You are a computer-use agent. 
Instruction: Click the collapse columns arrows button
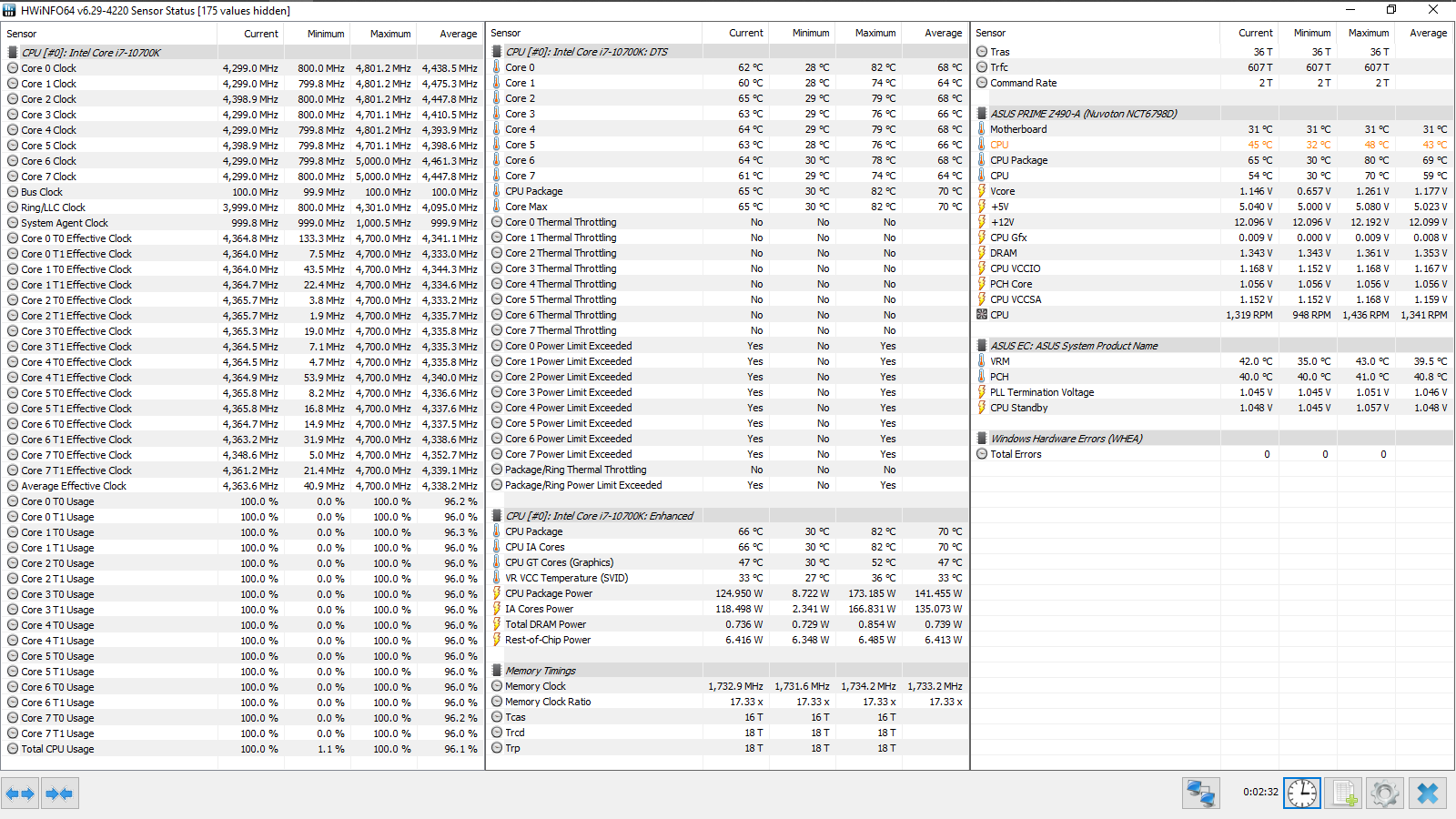(59, 794)
